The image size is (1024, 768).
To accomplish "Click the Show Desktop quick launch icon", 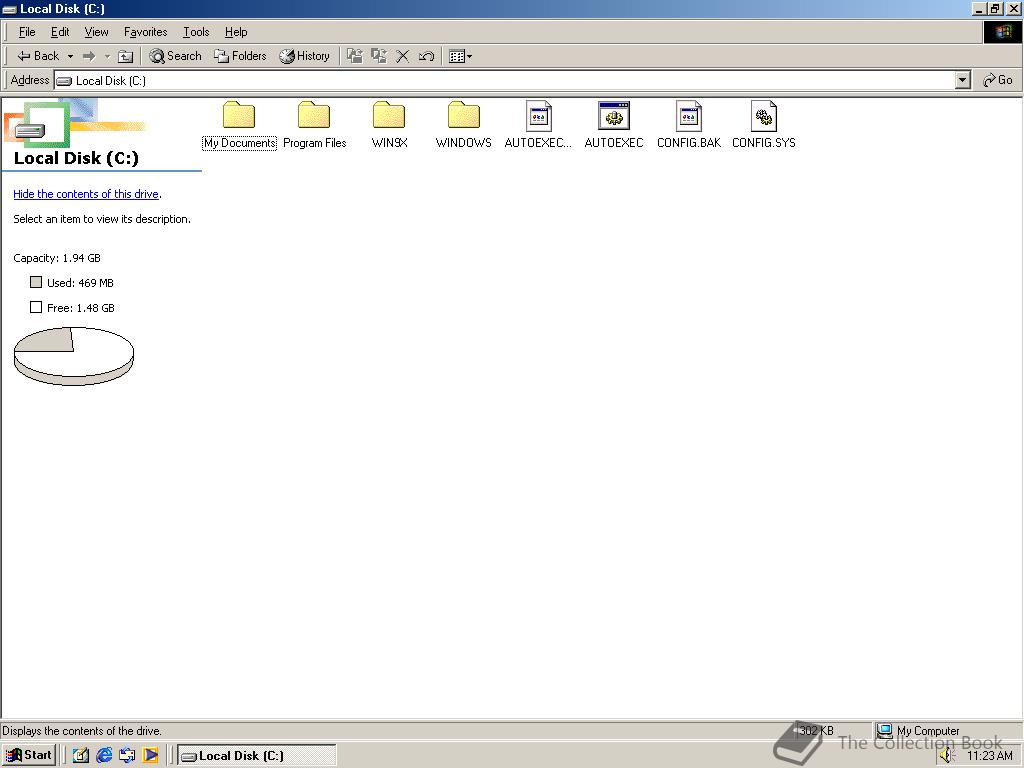I will tap(80, 756).
